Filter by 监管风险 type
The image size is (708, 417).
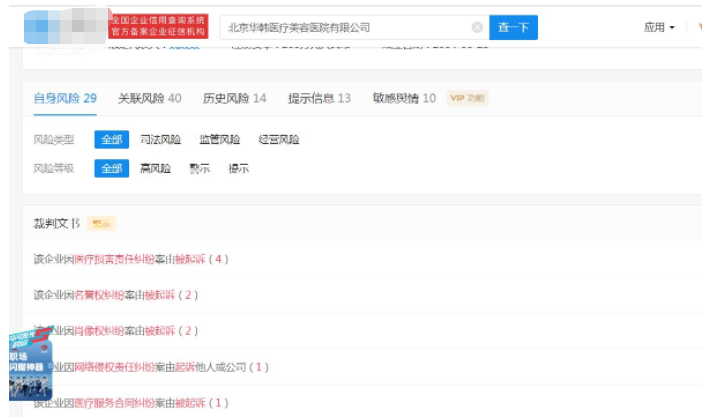219,139
